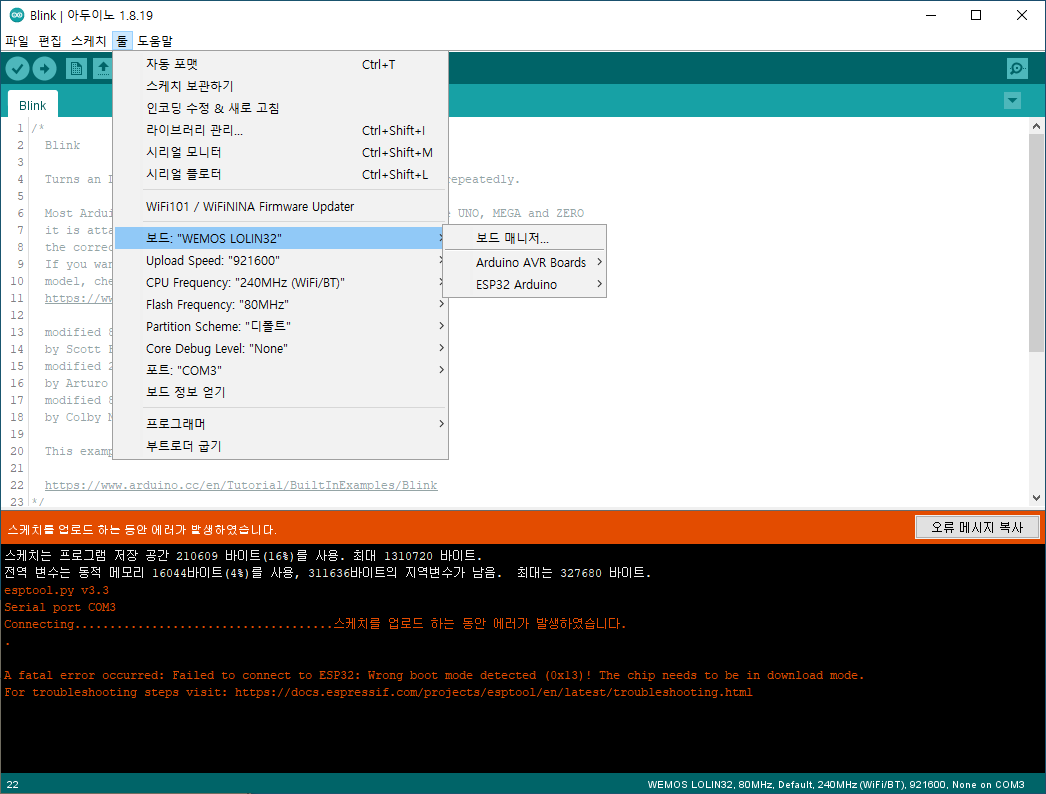Expand Arduino AVR Boards submenu

524,262
